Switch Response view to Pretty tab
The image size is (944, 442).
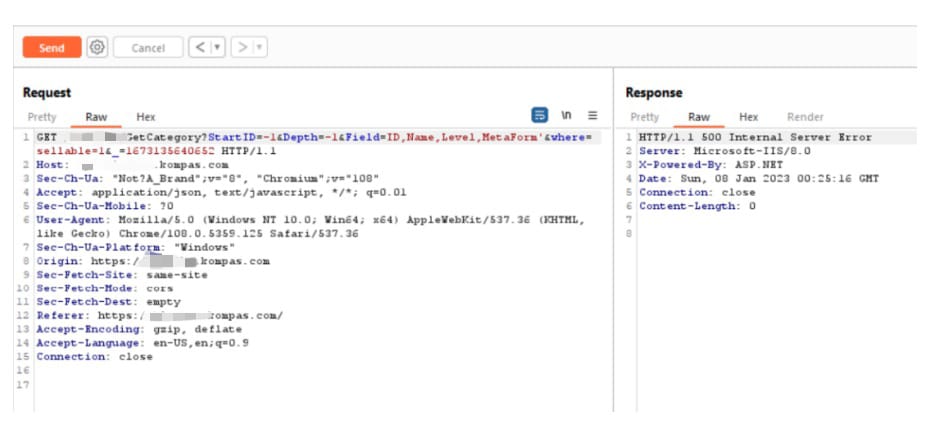[x=645, y=117]
